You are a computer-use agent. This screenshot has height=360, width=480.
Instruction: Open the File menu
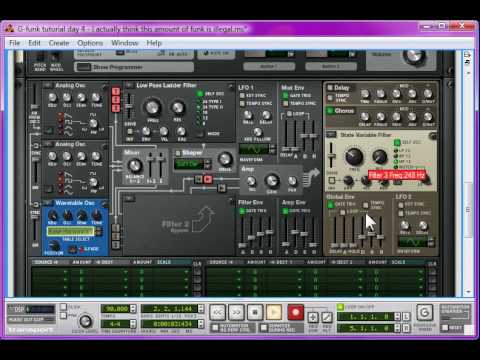click(x=15, y=43)
